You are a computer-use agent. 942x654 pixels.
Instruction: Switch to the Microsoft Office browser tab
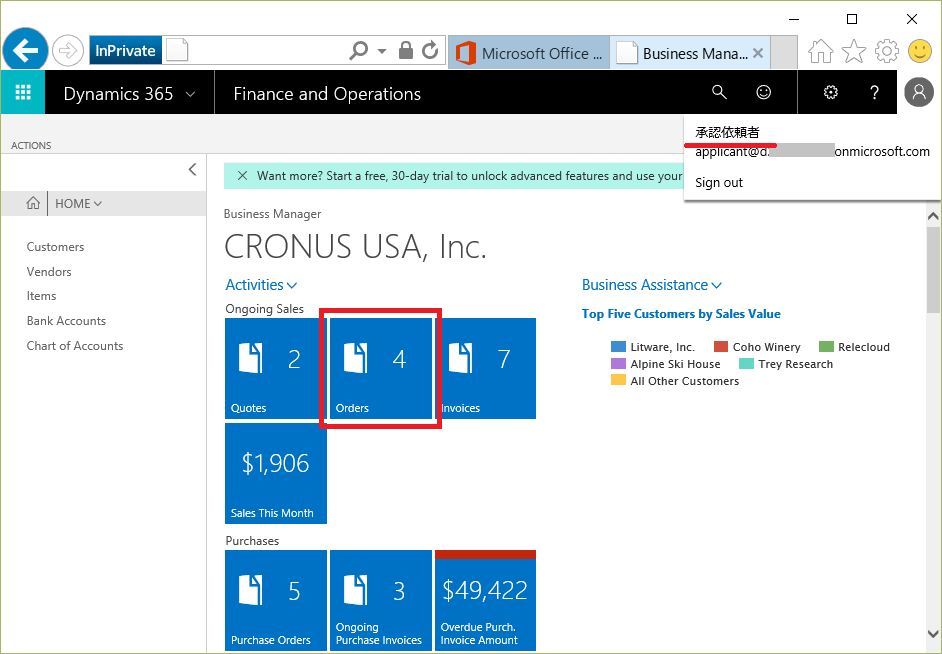529,53
